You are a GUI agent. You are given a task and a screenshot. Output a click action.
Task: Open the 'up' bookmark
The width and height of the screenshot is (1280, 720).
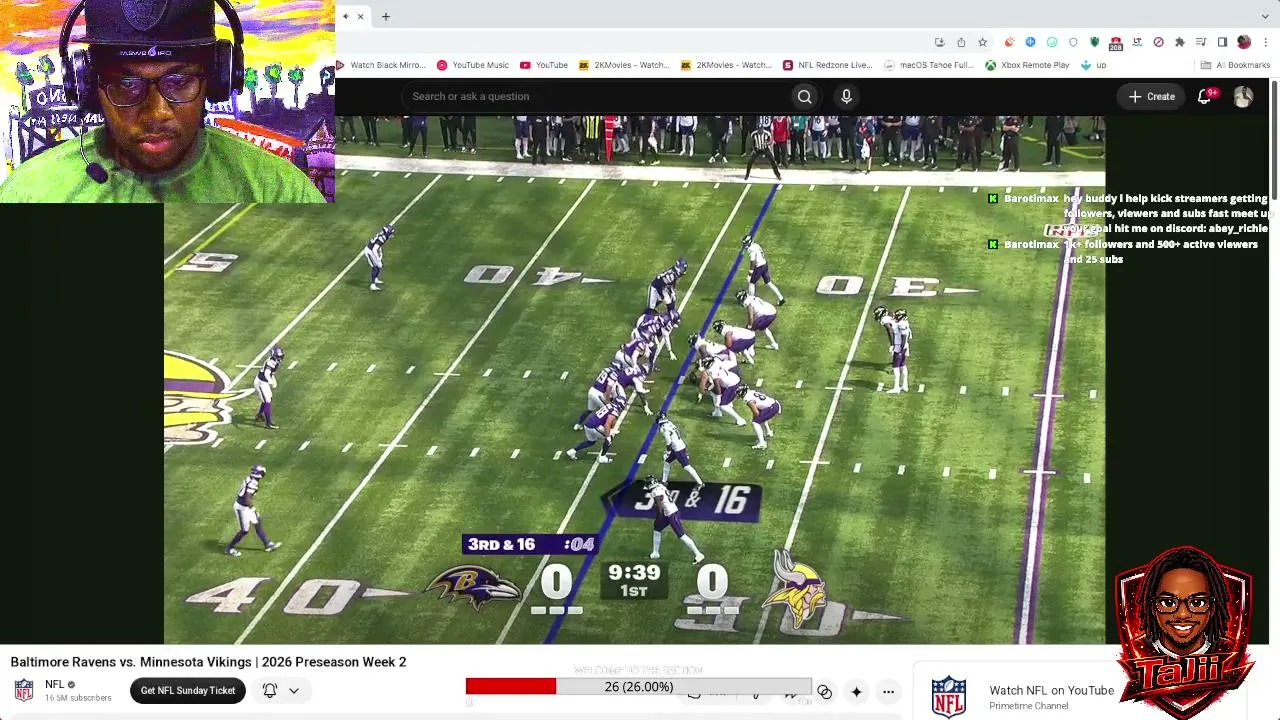pos(1093,65)
